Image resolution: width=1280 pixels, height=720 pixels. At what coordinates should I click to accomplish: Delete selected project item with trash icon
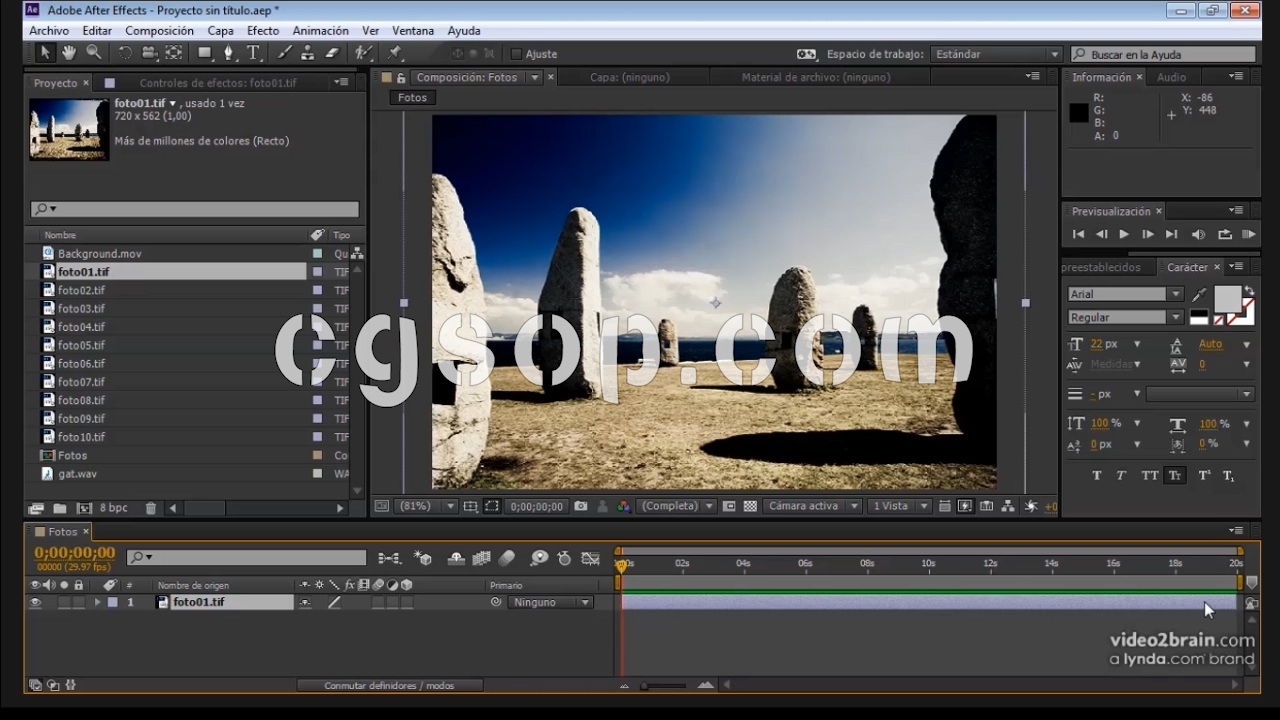click(151, 509)
